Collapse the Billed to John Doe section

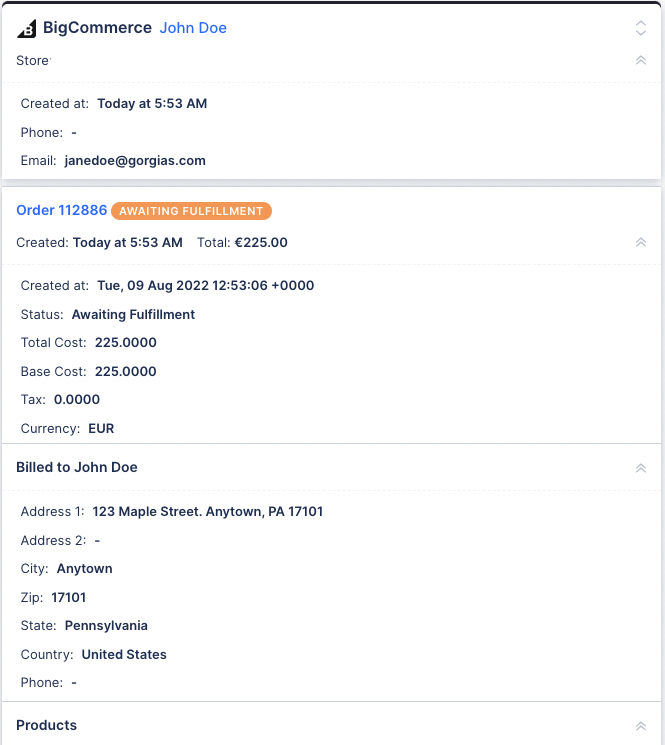[640, 468]
